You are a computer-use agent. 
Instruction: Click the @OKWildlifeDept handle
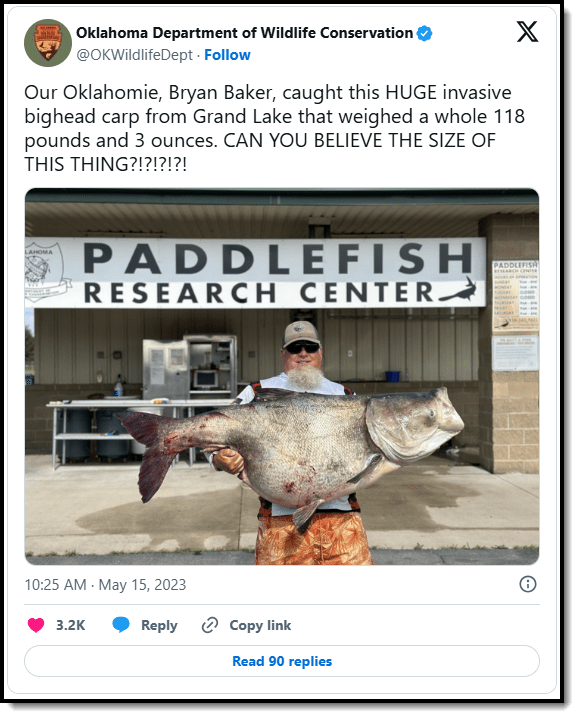tap(134, 55)
